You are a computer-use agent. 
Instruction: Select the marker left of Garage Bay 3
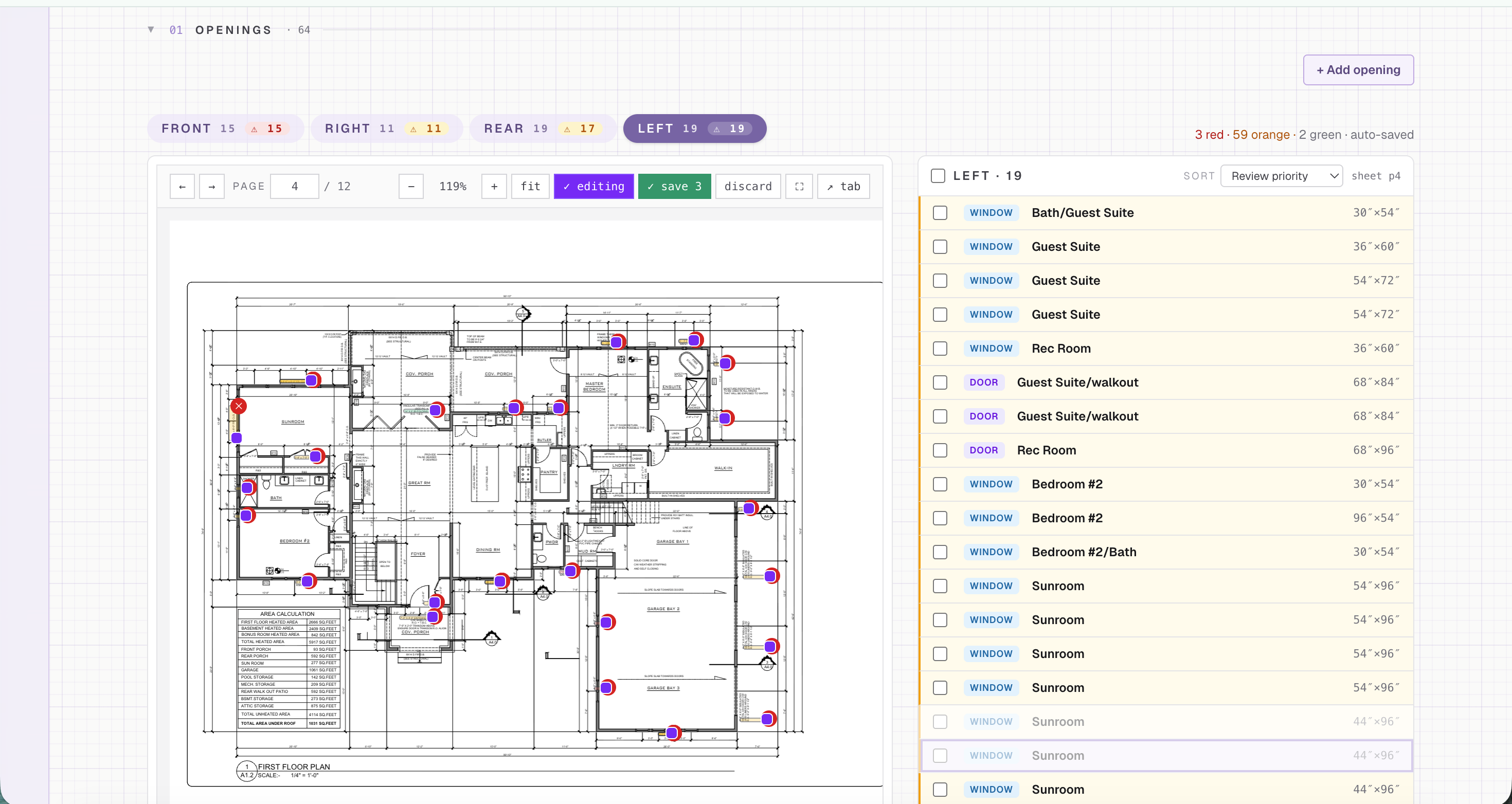tap(606, 687)
